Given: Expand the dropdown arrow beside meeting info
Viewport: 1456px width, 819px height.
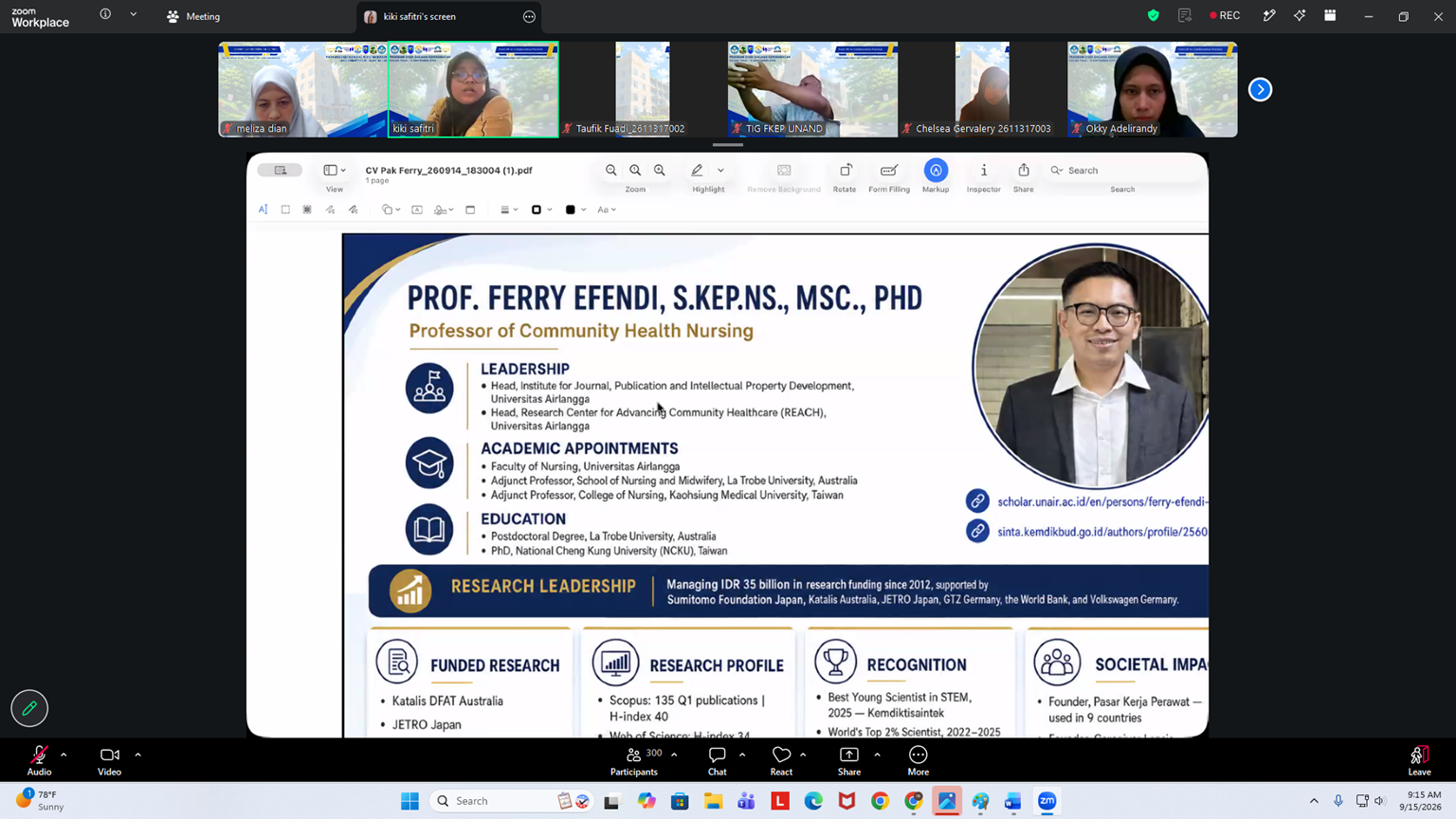Looking at the screenshot, I should pyautogui.click(x=134, y=14).
